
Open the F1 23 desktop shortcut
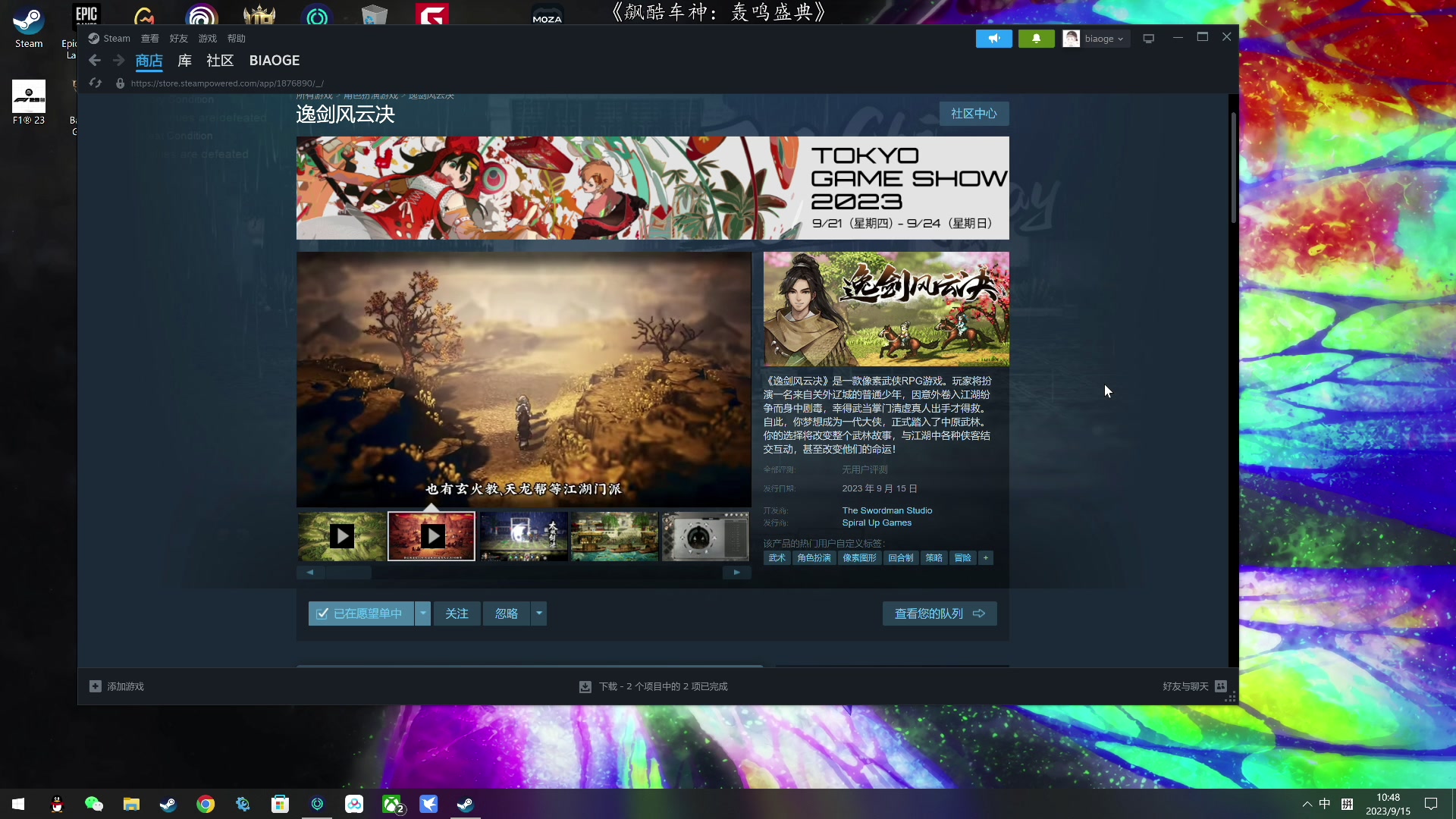click(x=29, y=102)
